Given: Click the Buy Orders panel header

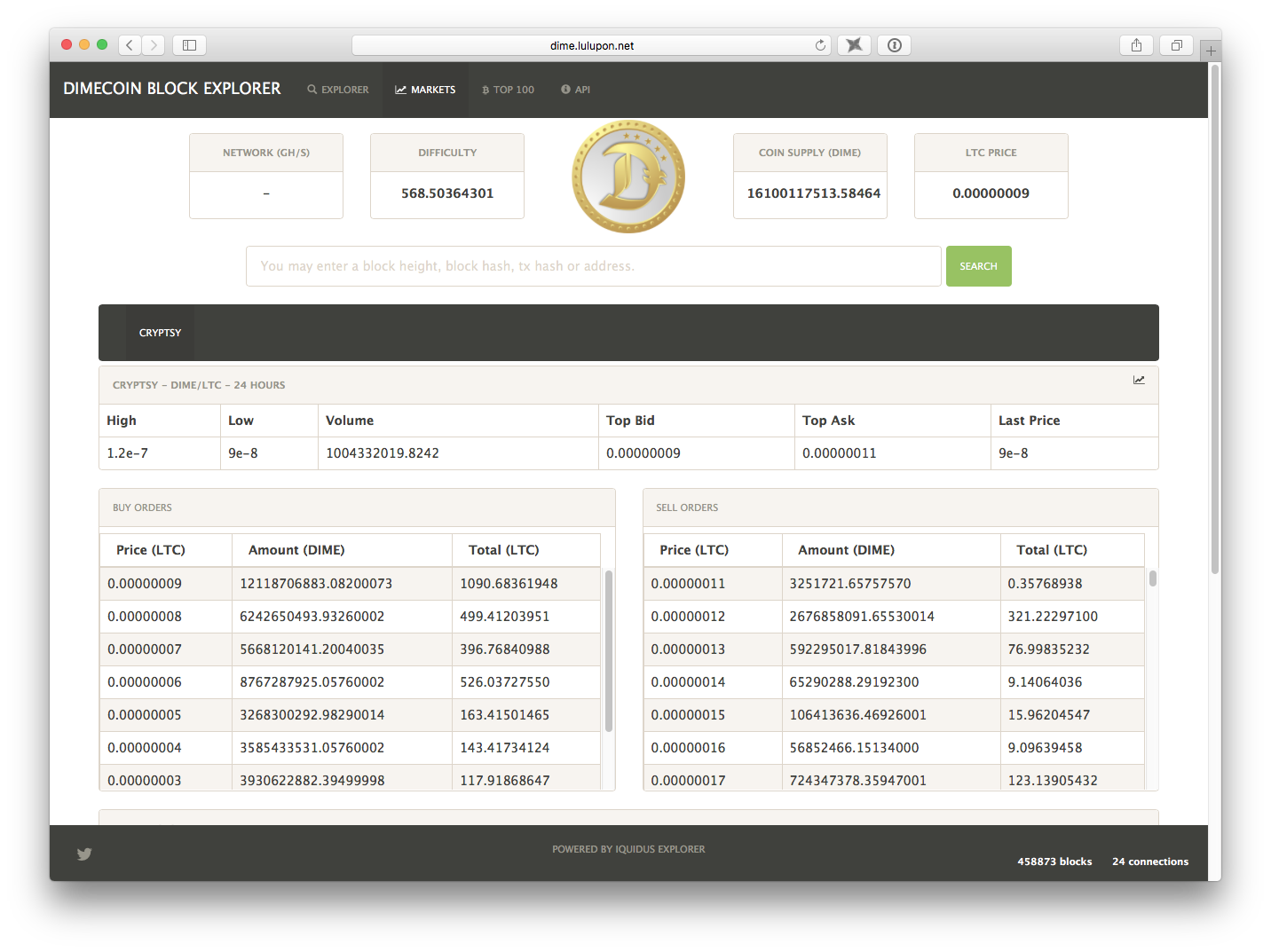Looking at the screenshot, I should [x=357, y=507].
